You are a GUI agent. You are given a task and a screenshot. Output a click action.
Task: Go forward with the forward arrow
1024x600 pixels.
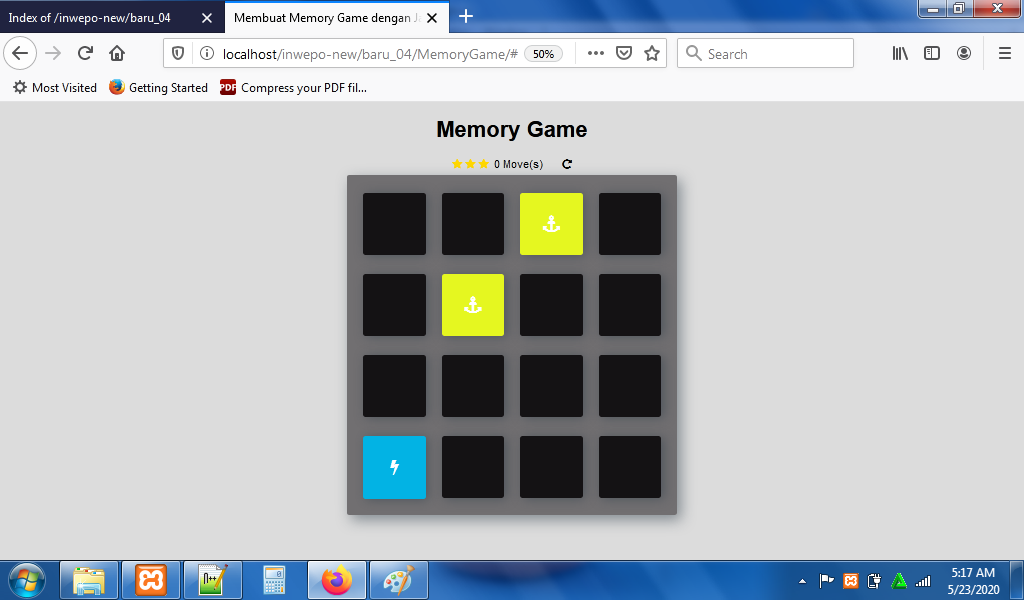[x=53, y=53]
